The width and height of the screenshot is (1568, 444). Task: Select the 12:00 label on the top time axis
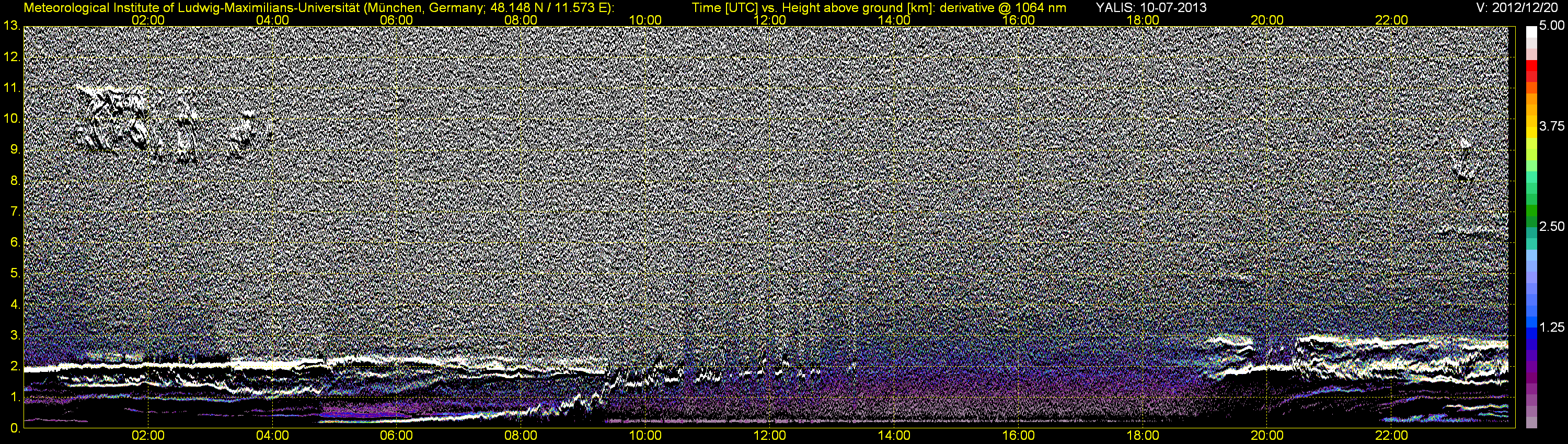pos(769,20)
